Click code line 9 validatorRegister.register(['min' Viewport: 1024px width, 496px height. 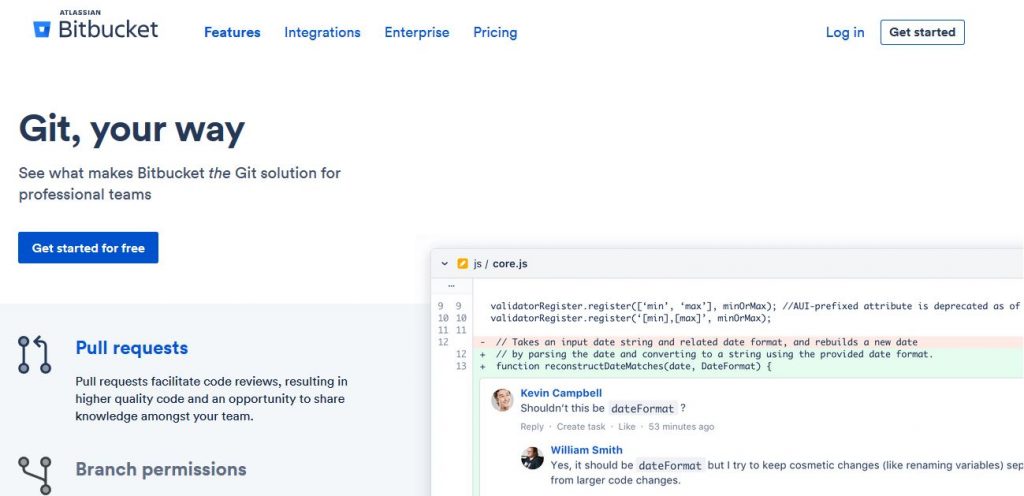757,305
